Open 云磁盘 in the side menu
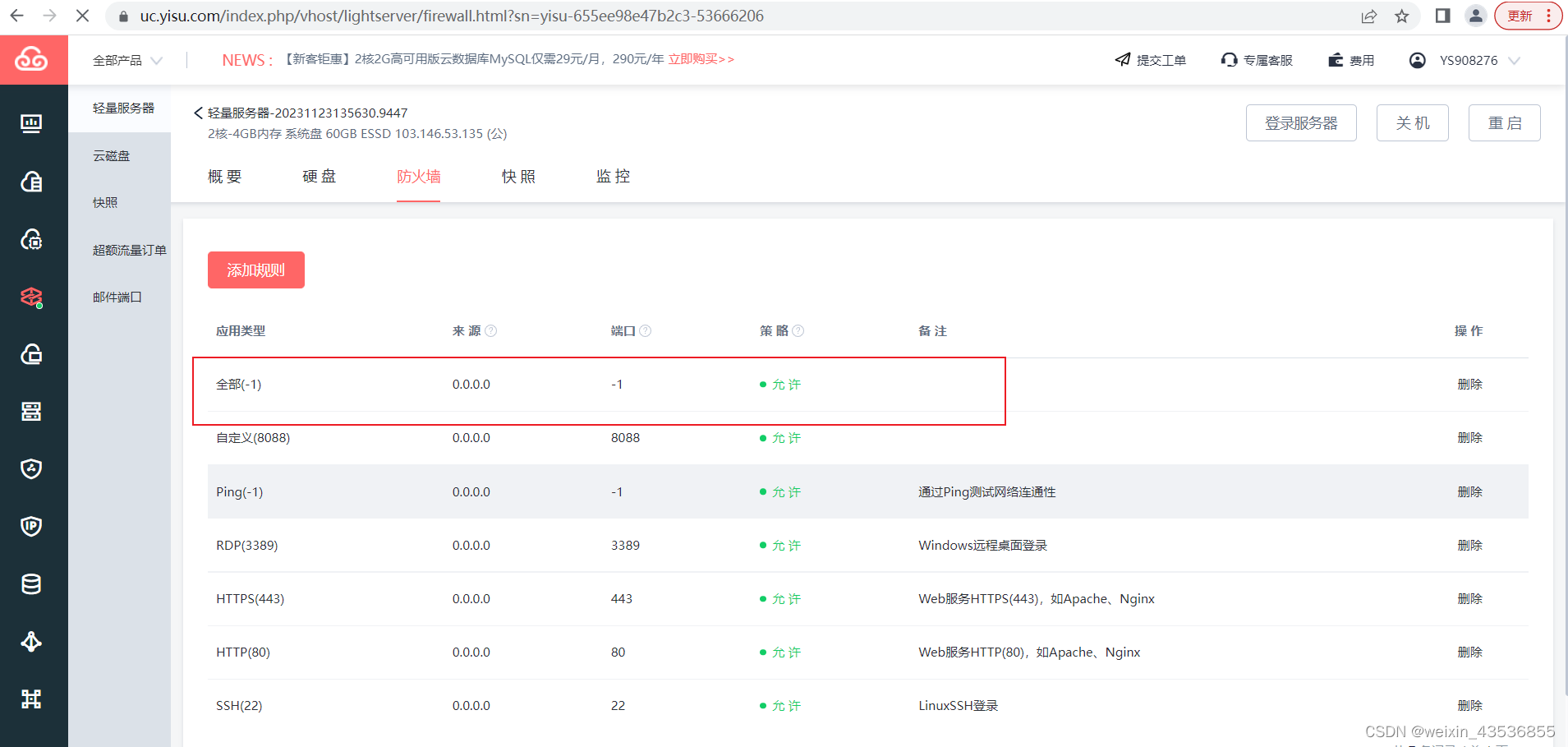Image resolution: width=1568 pixels, height=747 pixels. tap(111, 155)
